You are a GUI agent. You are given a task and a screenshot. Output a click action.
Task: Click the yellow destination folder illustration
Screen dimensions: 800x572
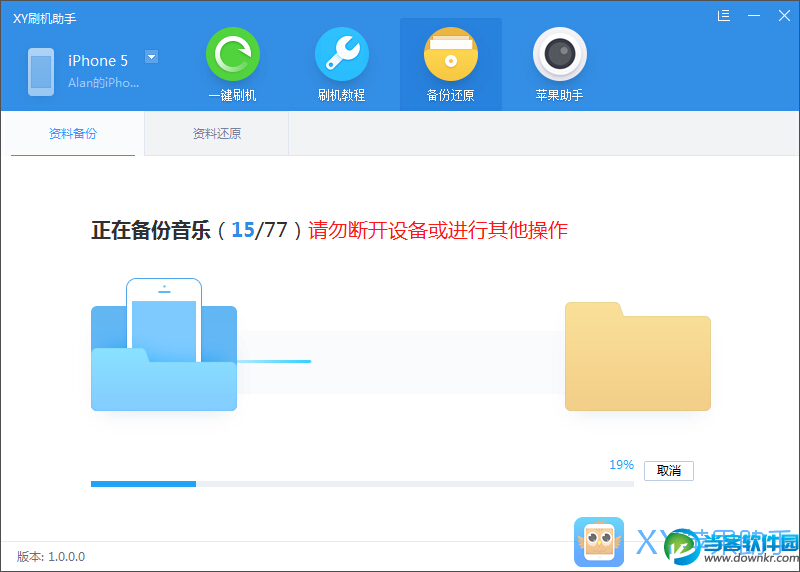point(638,356)
